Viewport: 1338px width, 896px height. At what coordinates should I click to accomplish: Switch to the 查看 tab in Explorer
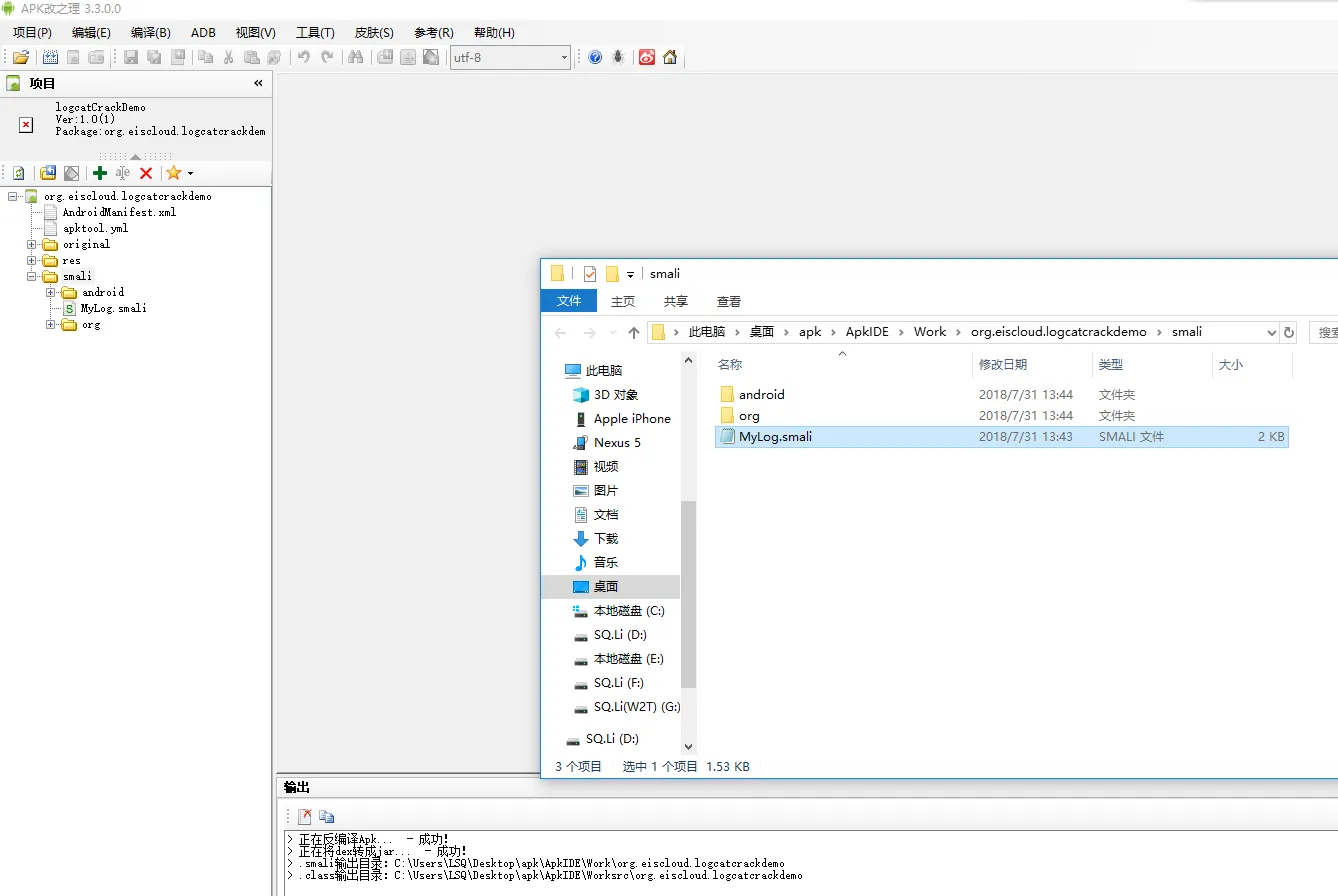point(729,301)
